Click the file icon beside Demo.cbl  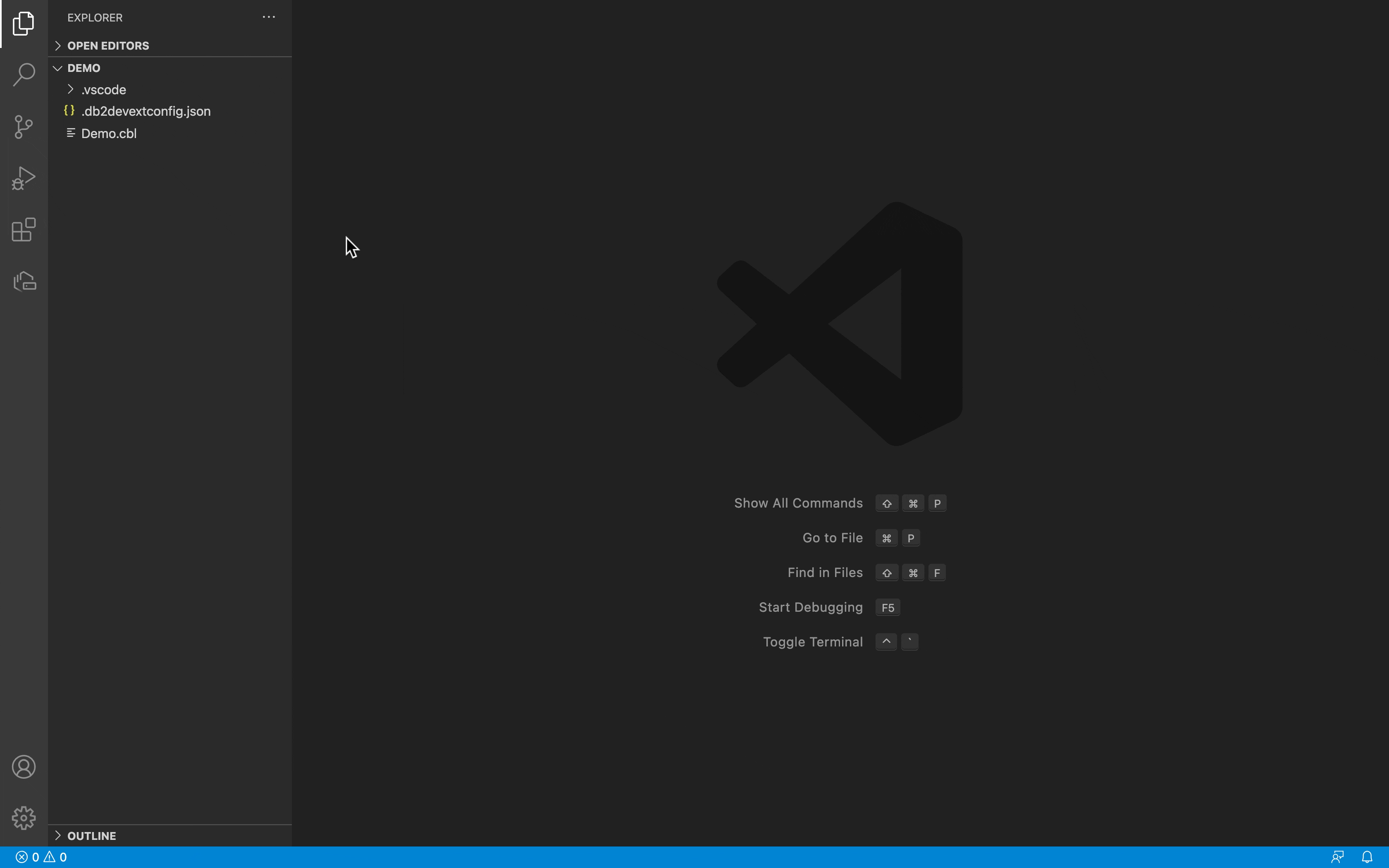click(71, 133)
